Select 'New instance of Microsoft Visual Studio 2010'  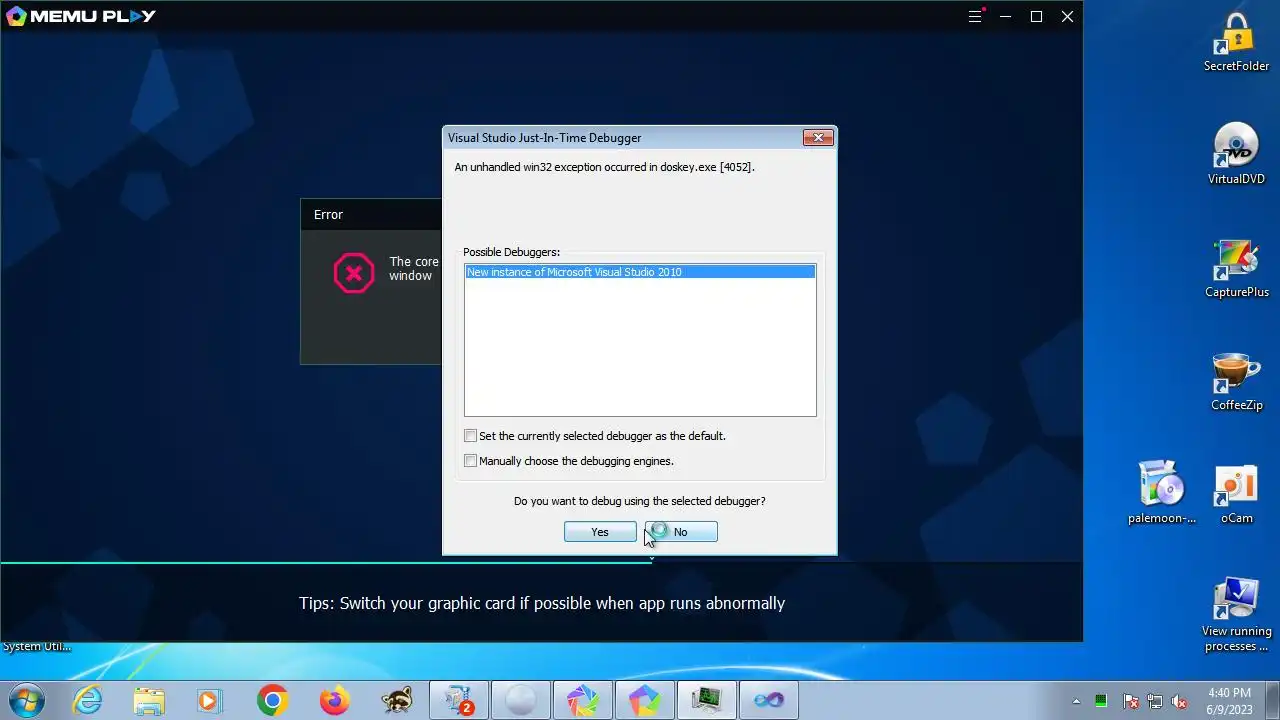(640, 272)
